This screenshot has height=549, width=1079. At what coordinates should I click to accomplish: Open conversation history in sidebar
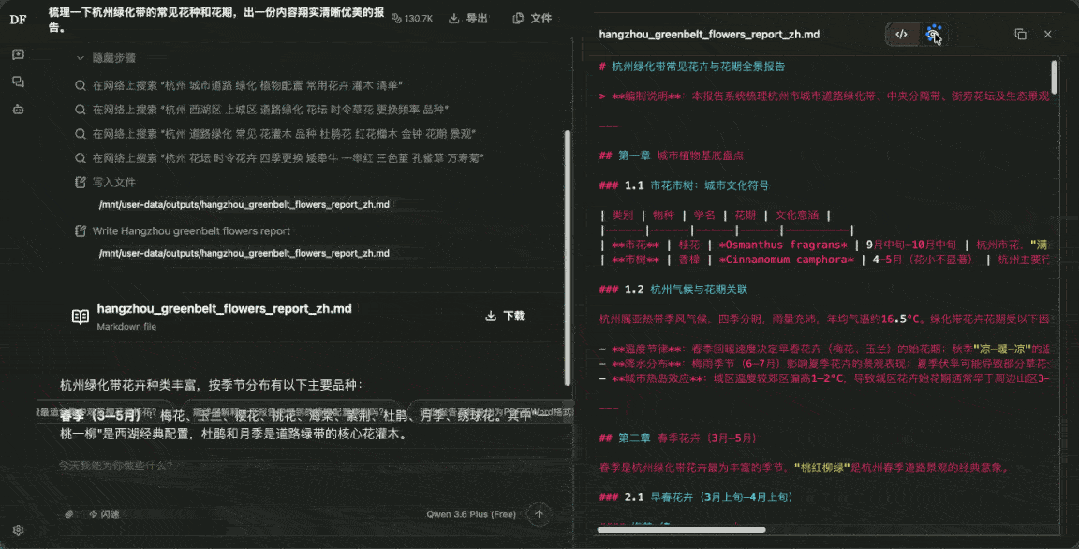[18, 82]
